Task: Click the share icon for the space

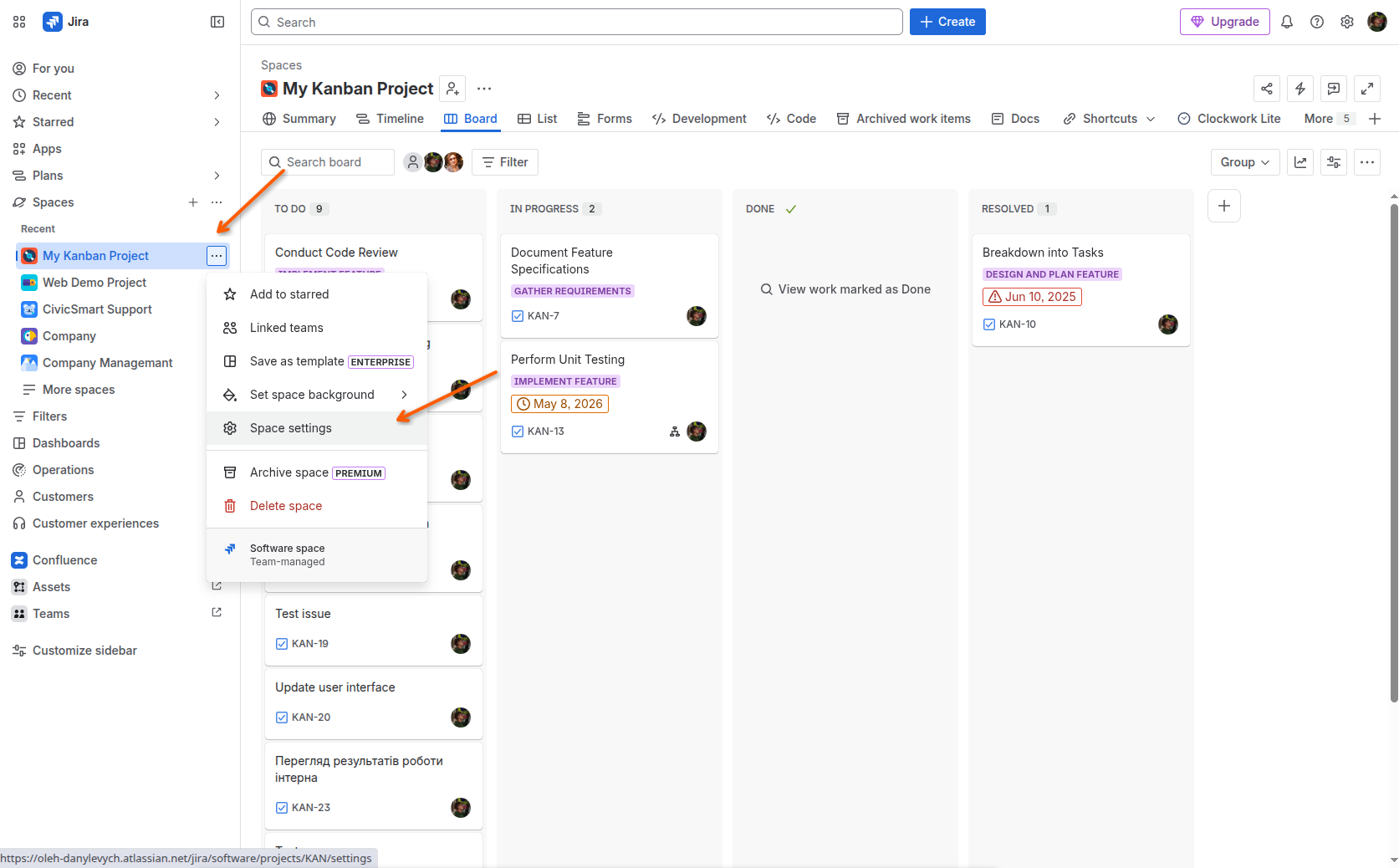Action: pyautogui.click(x=1267, y=89)
